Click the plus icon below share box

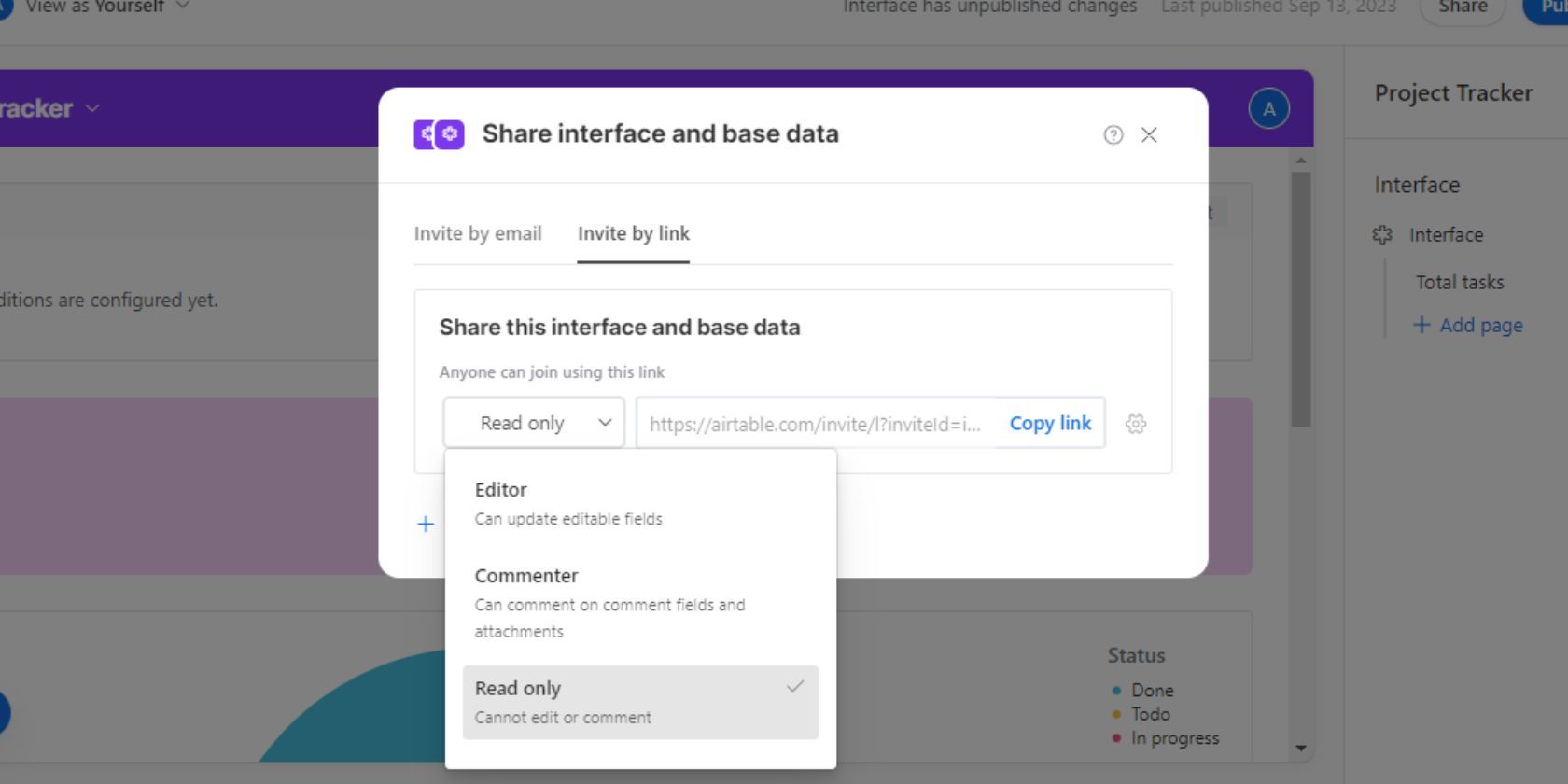tap(426, 525)
